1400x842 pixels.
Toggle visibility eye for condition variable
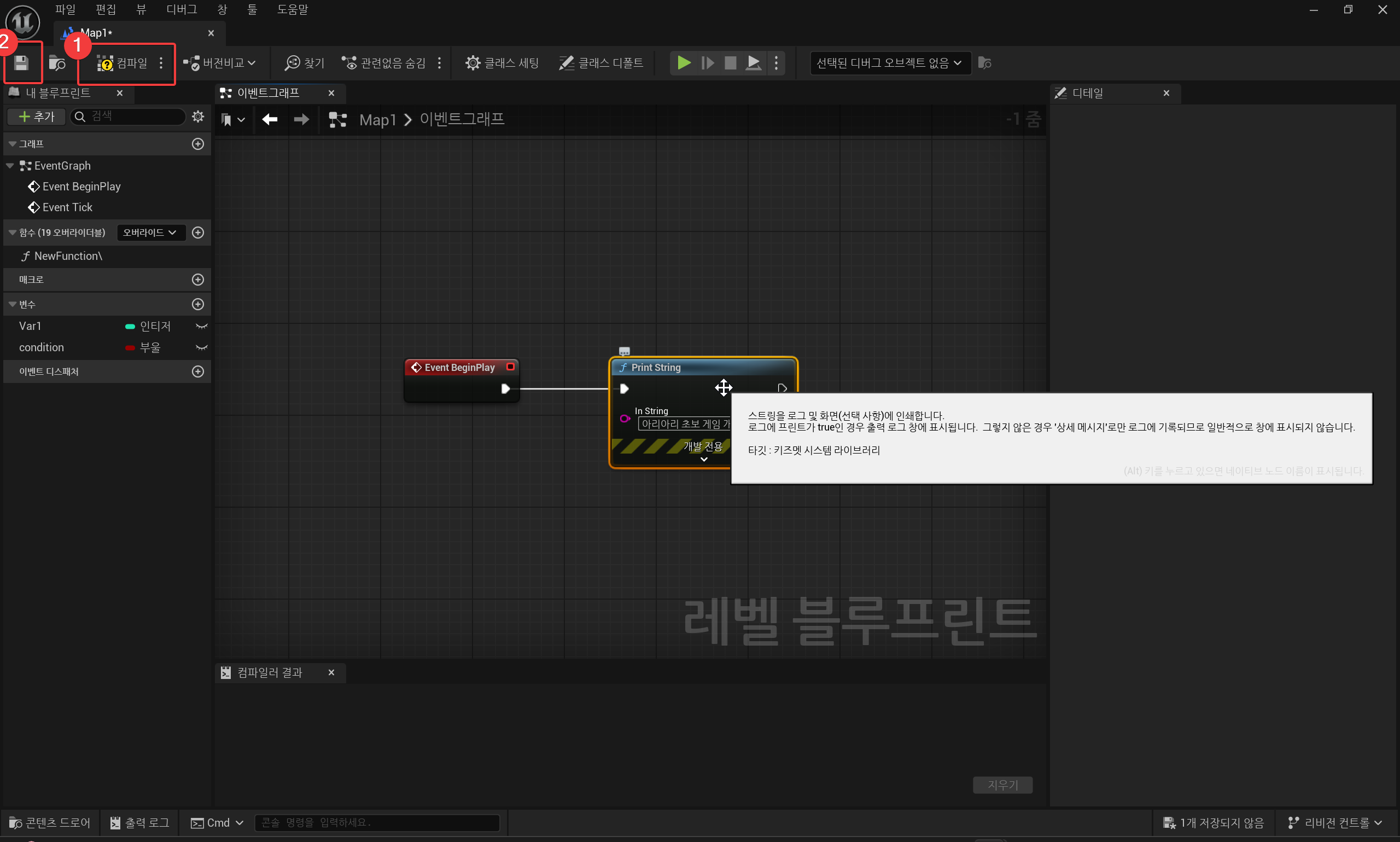coord(201,348)
